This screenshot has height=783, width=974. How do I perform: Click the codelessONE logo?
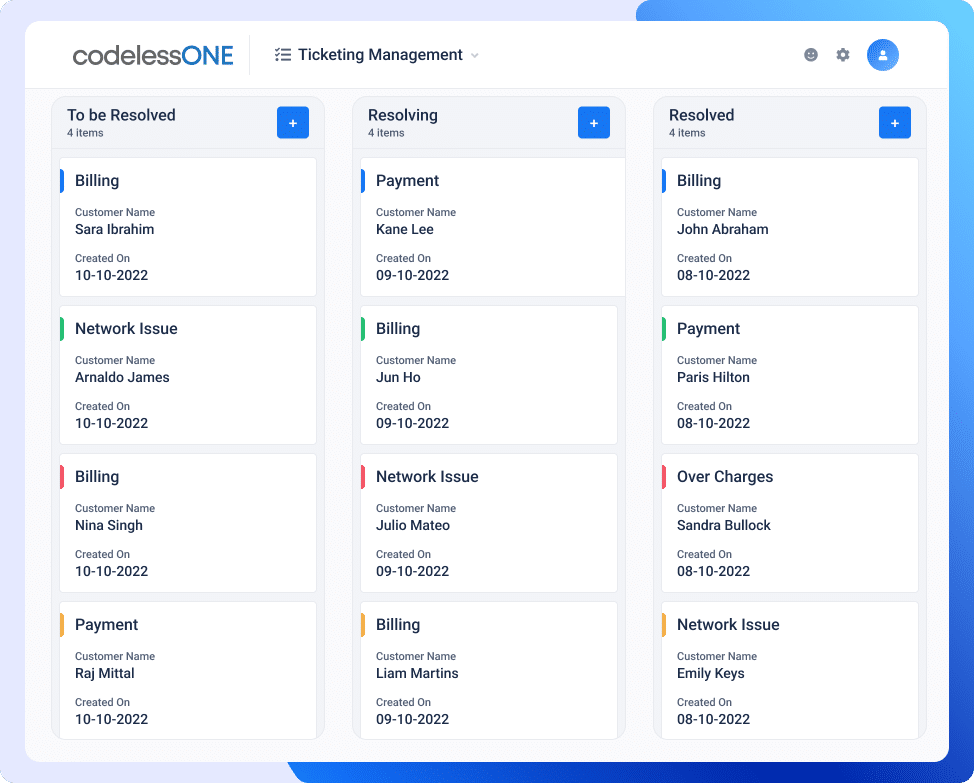153,55
